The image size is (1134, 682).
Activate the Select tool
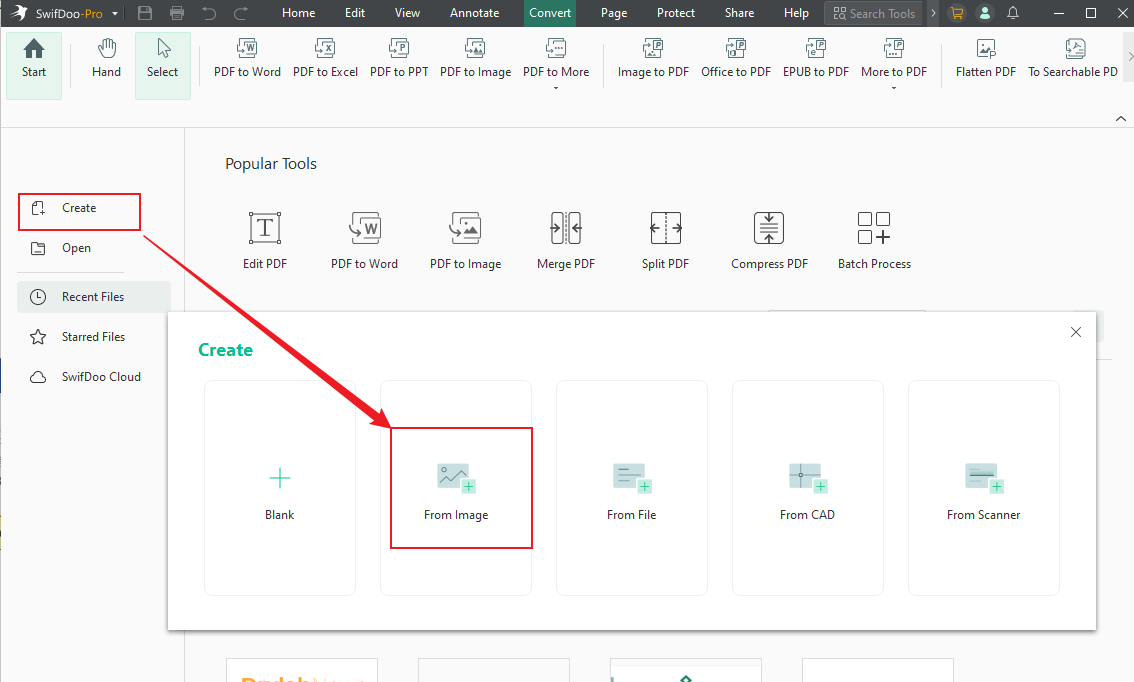(x=162, y=60)
